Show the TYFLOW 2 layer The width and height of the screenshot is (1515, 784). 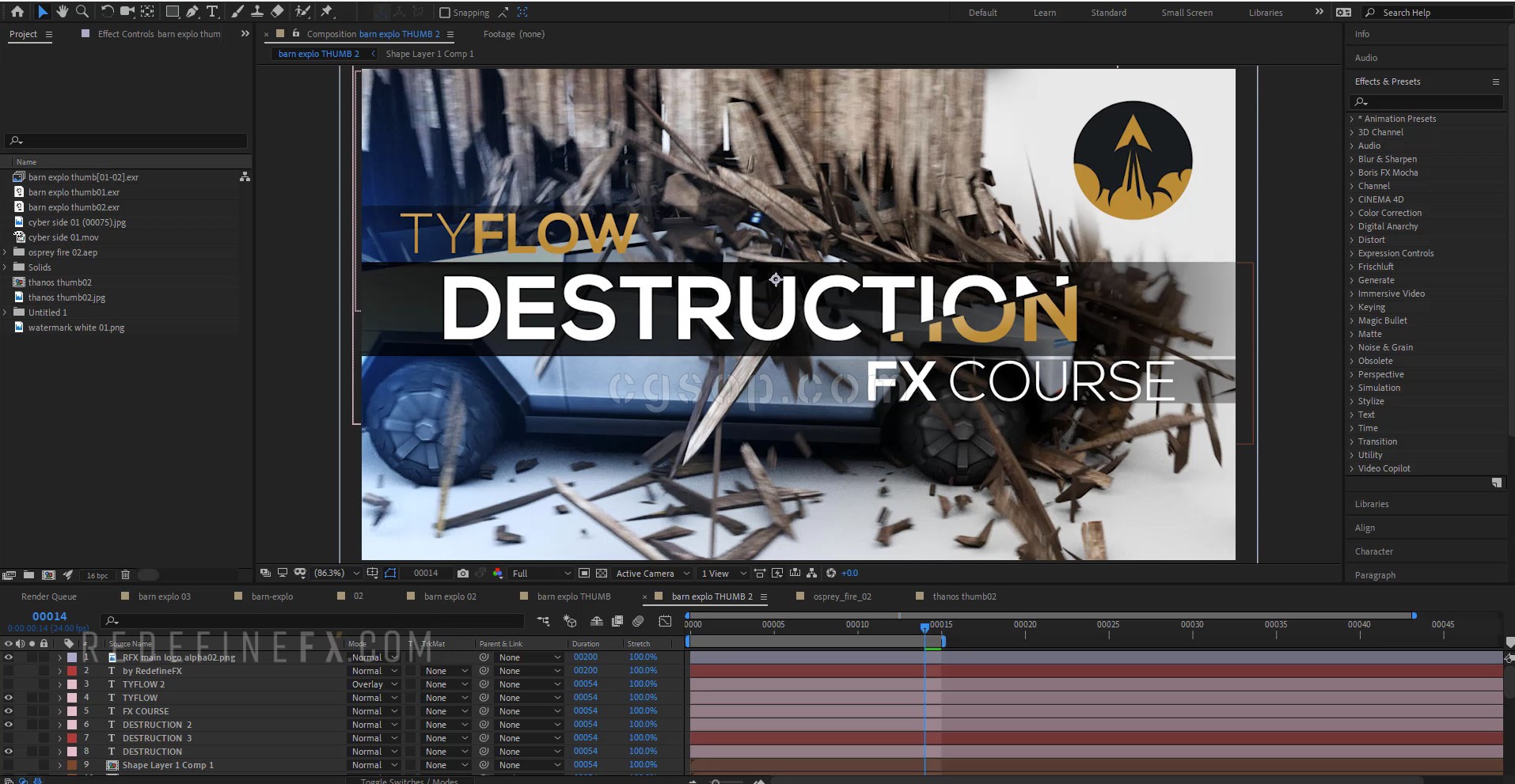click(9, 684)
